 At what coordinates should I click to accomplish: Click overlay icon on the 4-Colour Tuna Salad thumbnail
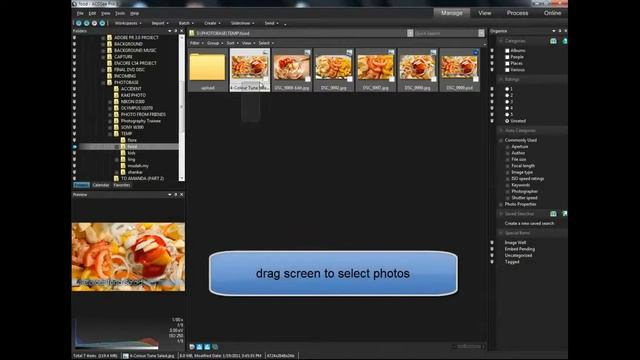pos(266,53)
